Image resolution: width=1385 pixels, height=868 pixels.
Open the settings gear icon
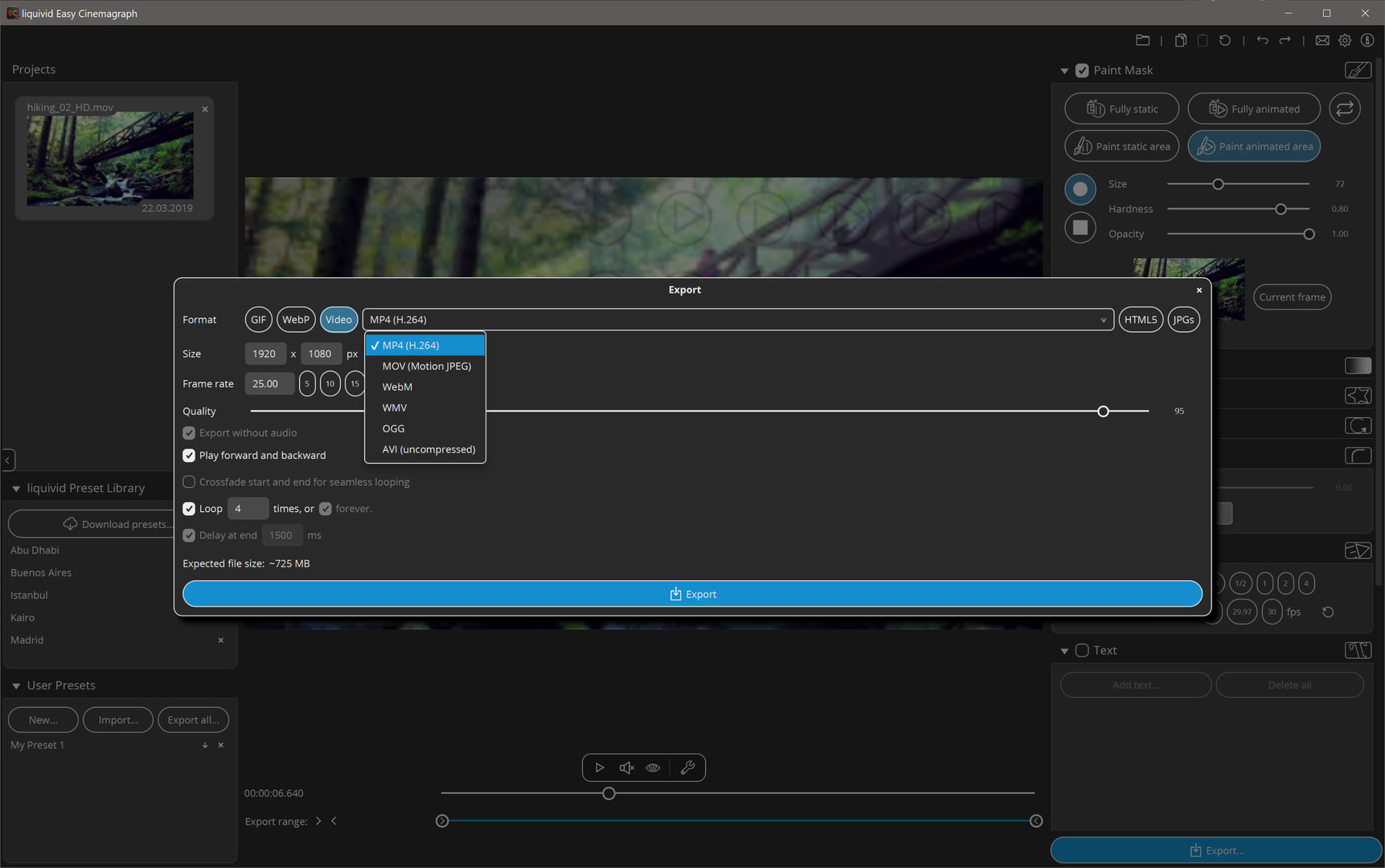pos(1345,40)
